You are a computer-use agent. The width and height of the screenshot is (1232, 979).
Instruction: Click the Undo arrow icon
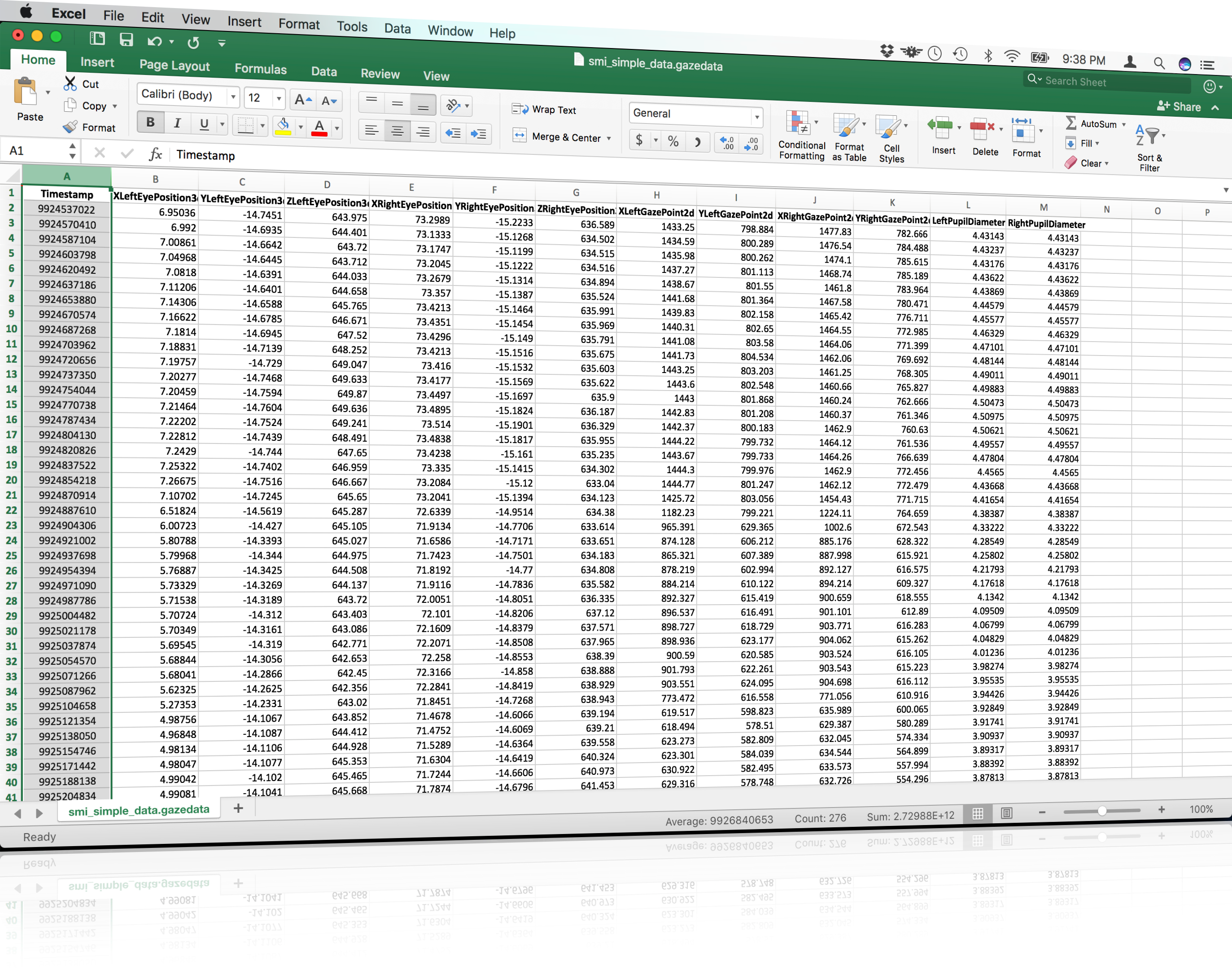coord(154,41)
